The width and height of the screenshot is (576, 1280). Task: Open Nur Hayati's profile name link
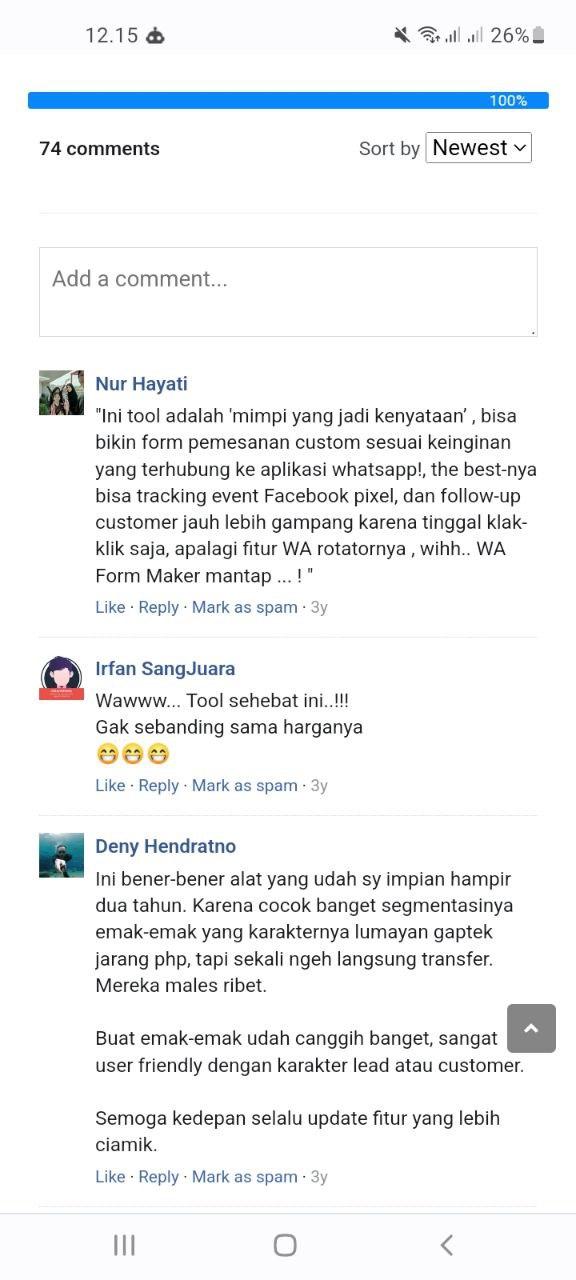pyautogui.click(x=141, y=384)
